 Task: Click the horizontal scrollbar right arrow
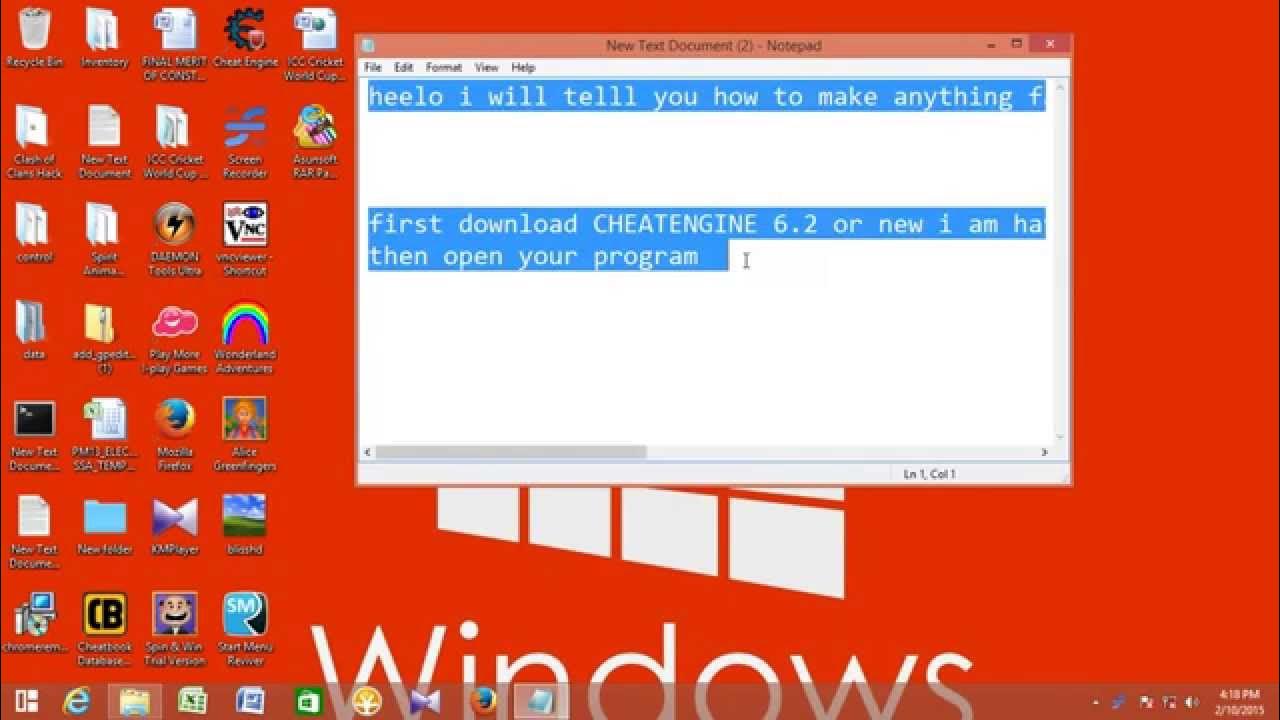(x=1044, y=452)
